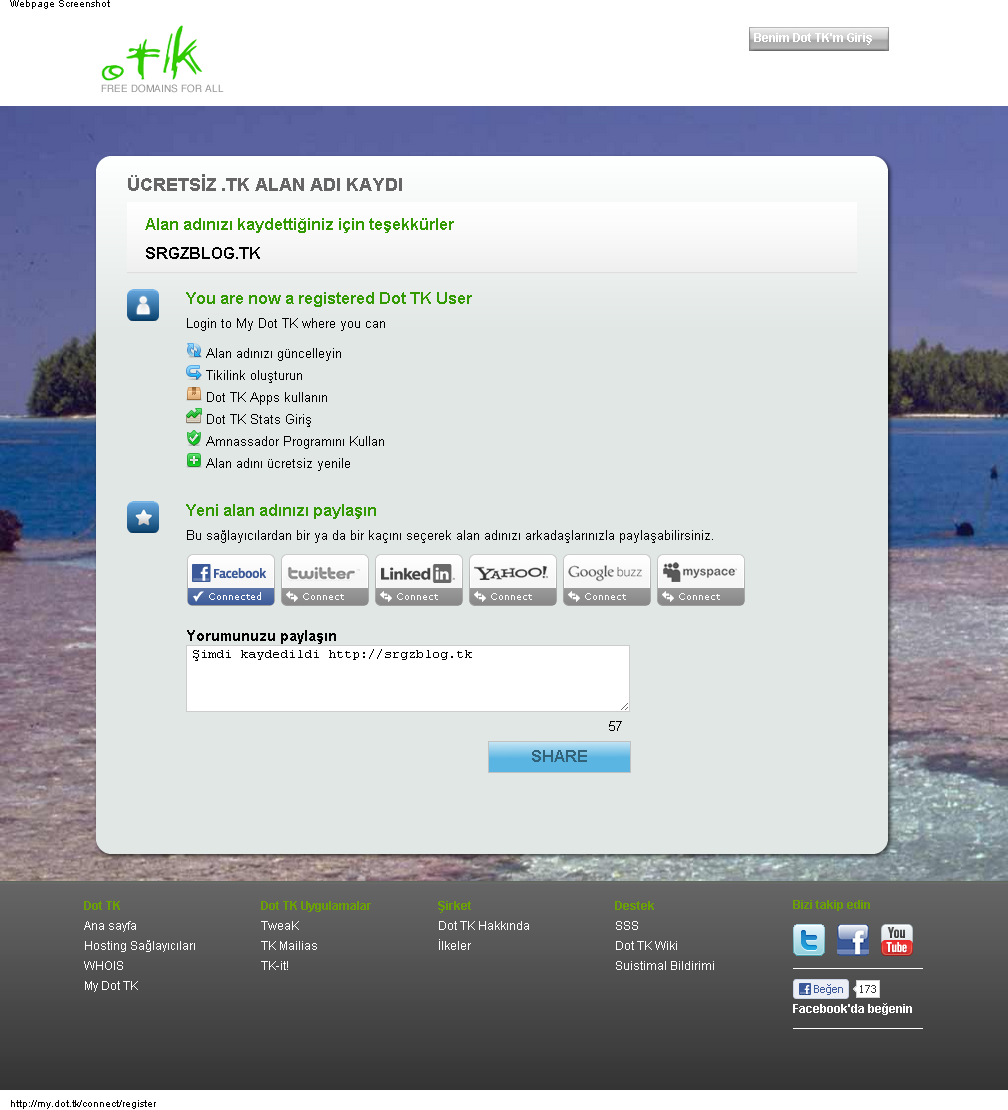Open Amnassador Programını Kullan link

(295, 441)
